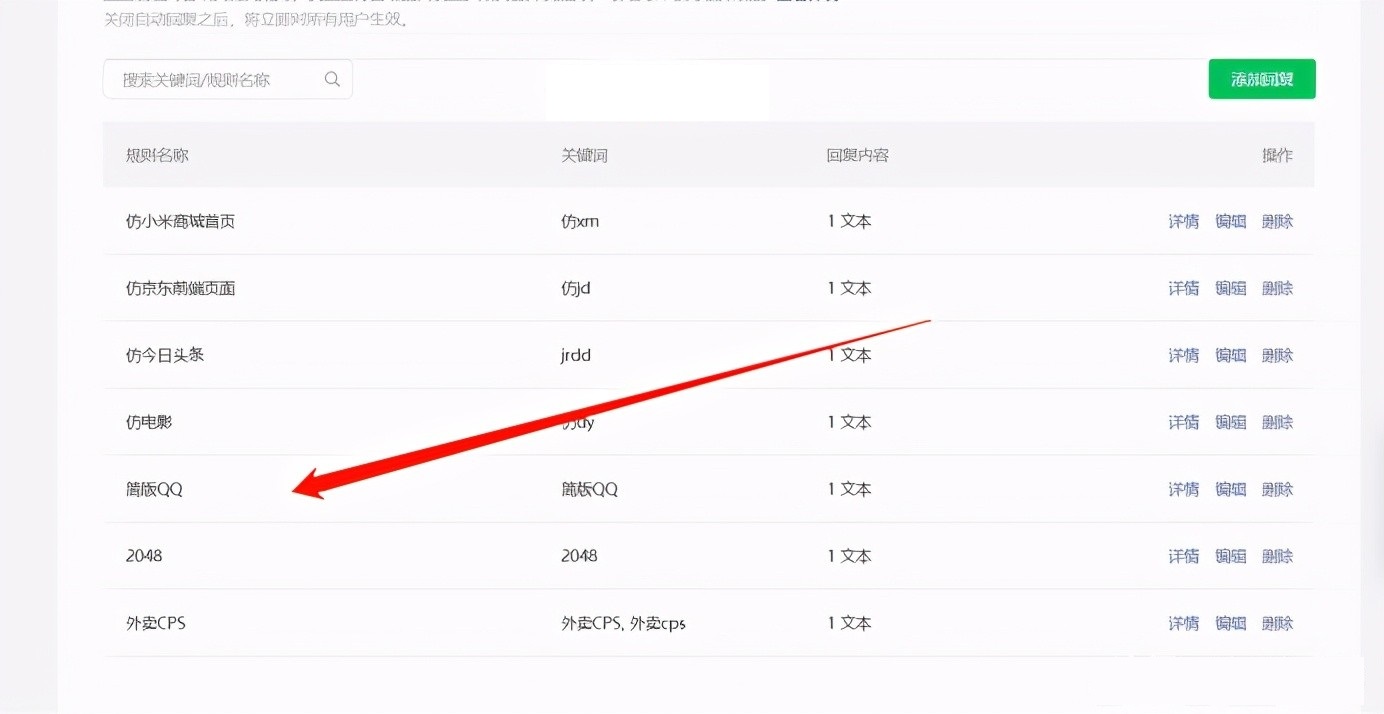Click 编辑 for 仿京东前端页面 rule
Image resolution: width=1384 pixels, height=714 pixels.
tap(1231, 289)
